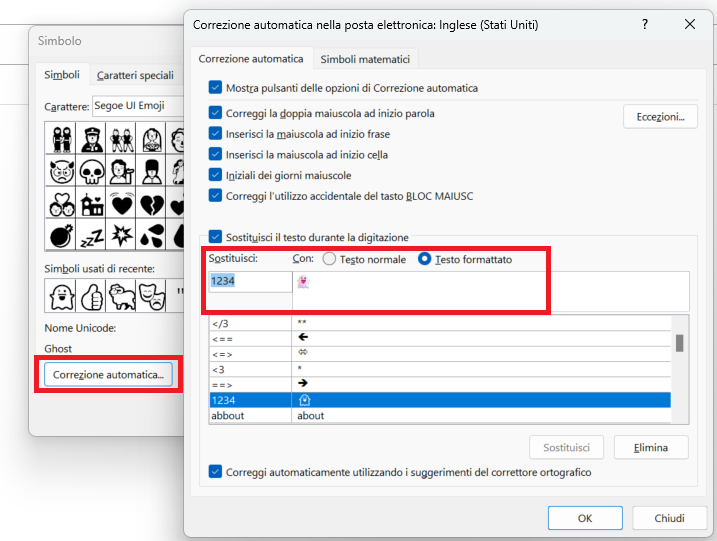This screenshot has width=717, height=541.
Task: Click the greyed Sostituisci button
Action: [x=566, y=447]
